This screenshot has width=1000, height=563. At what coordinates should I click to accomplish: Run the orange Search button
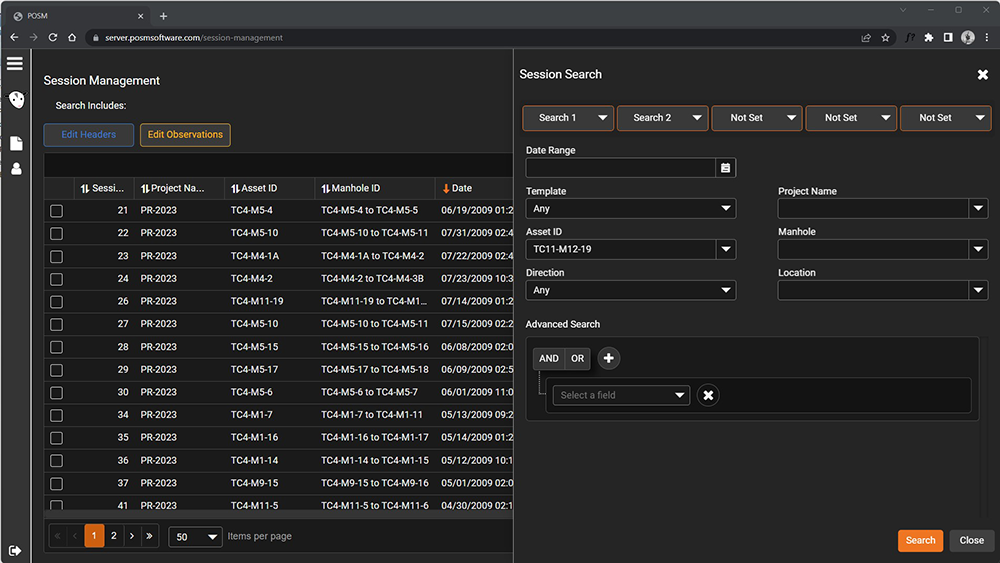tap(920, 541)
